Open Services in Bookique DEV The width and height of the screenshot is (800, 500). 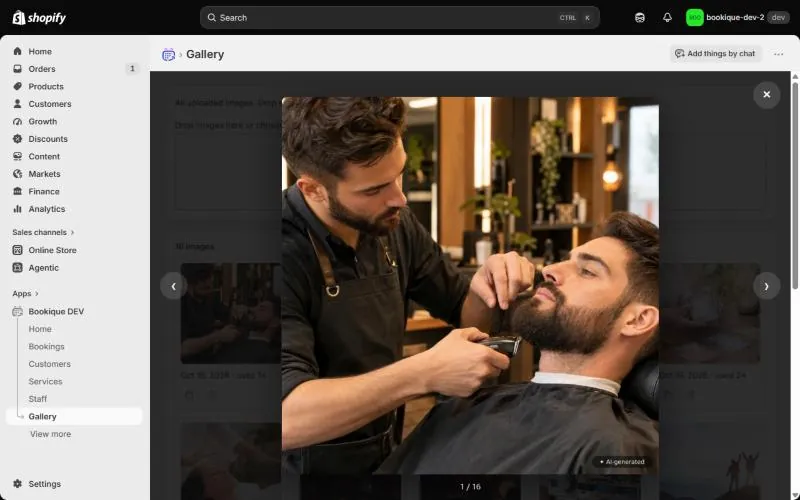[x=45, y=382]
